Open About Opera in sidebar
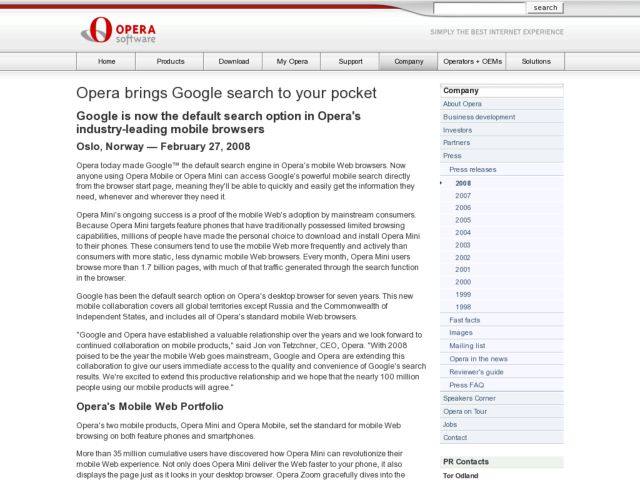 click(462, 104)
